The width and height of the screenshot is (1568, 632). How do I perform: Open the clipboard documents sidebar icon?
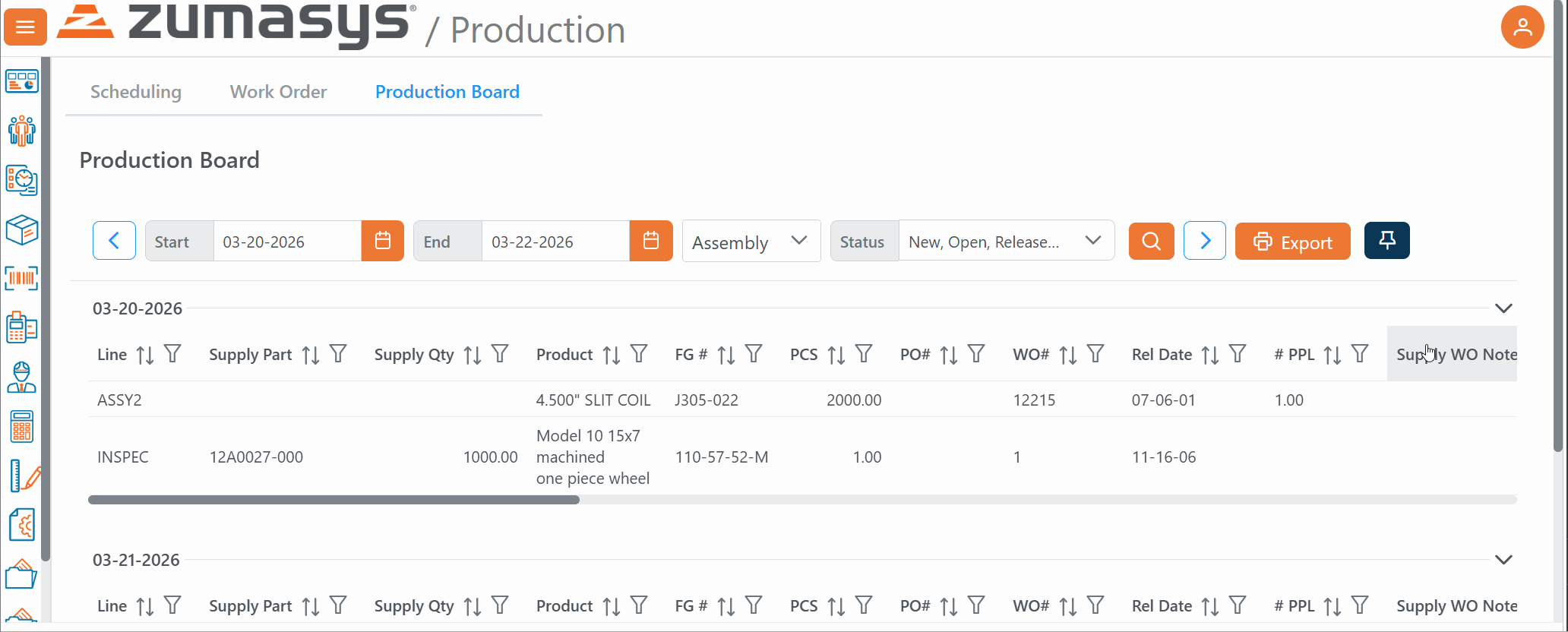click(x=22, y=327)
